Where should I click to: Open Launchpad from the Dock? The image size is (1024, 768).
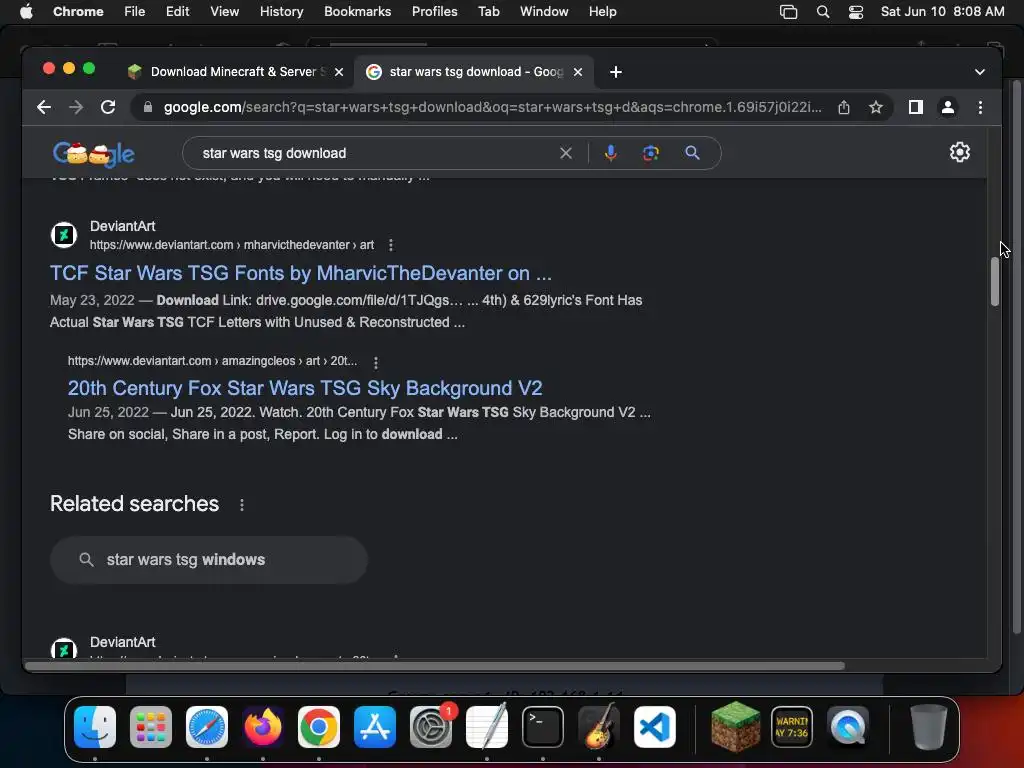[151, 727]
